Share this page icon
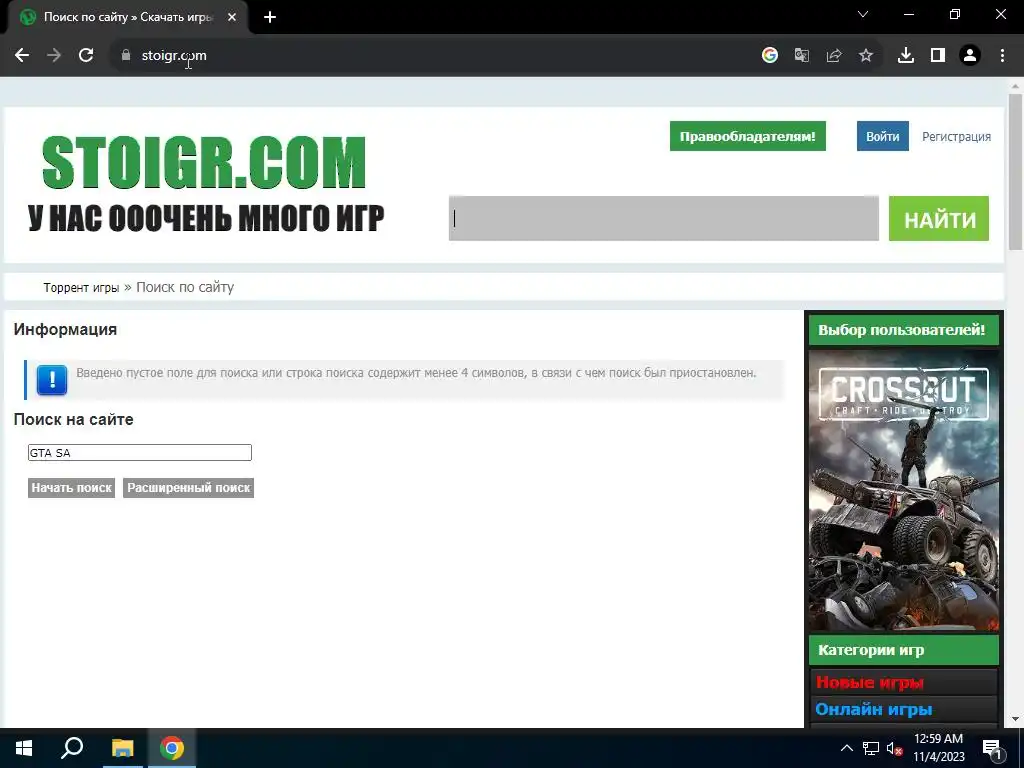The width and height of the screenshot is (1024, 768). 834,56
